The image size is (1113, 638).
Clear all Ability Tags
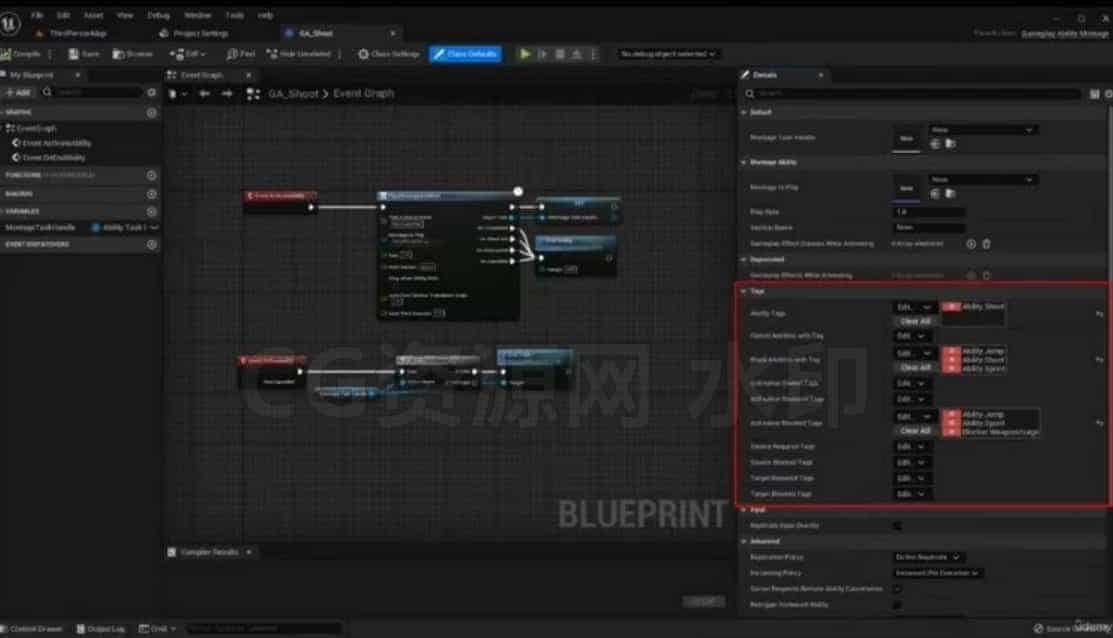[915, 321]
